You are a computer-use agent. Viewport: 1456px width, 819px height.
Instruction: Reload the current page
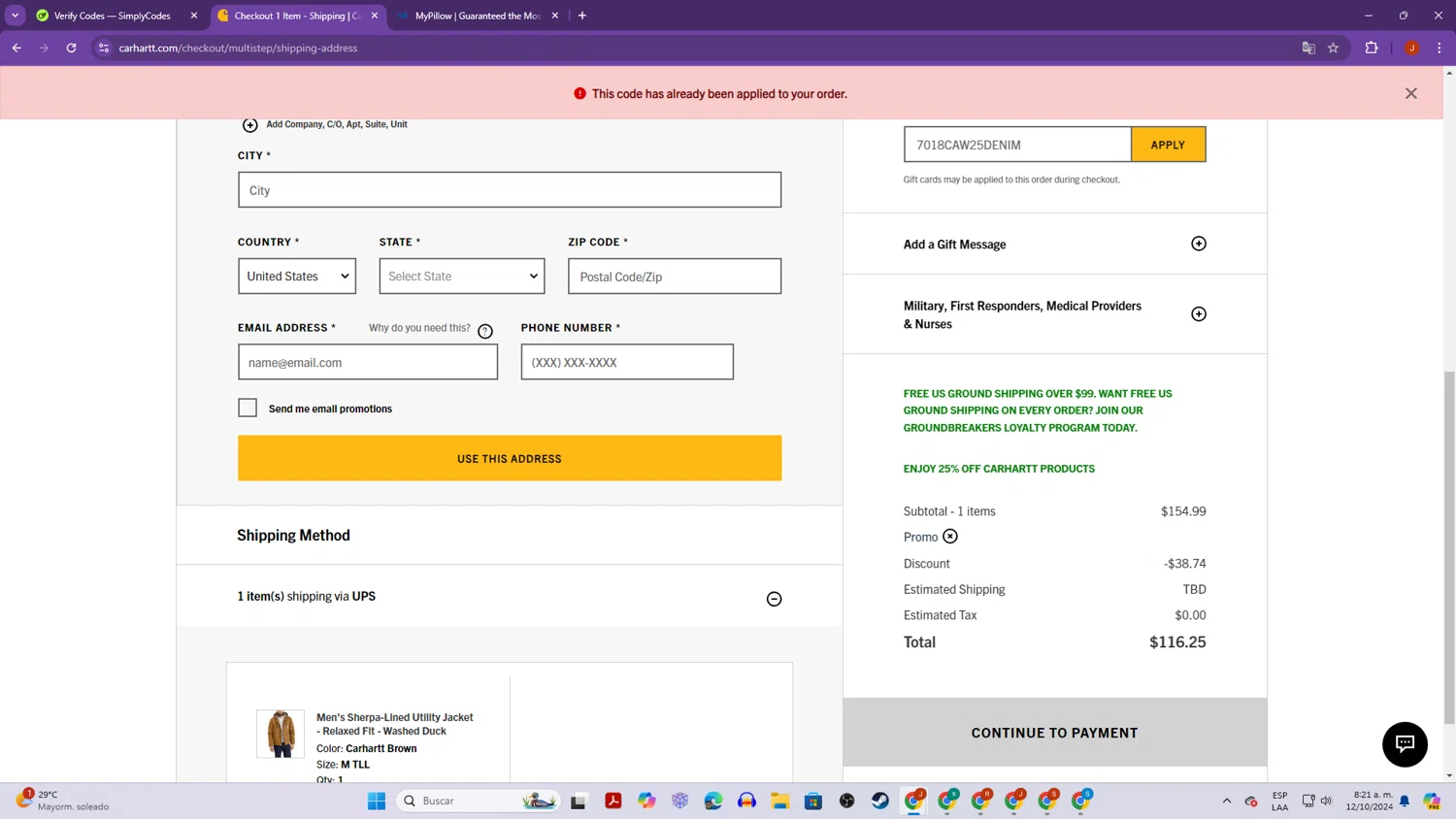click(71, 48)
